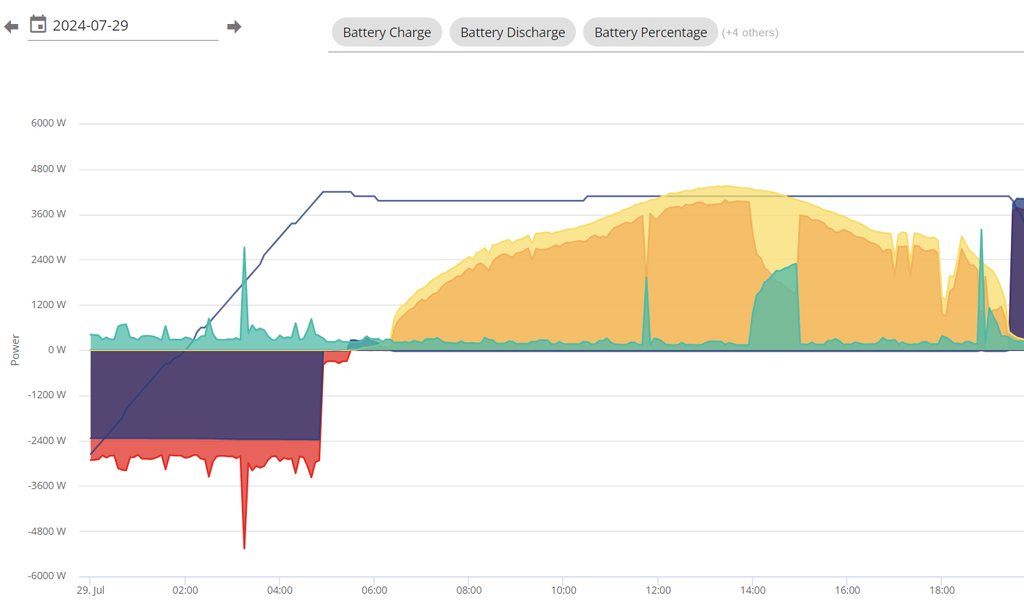Click the 6000 W y-axis label

coord(48,123)
